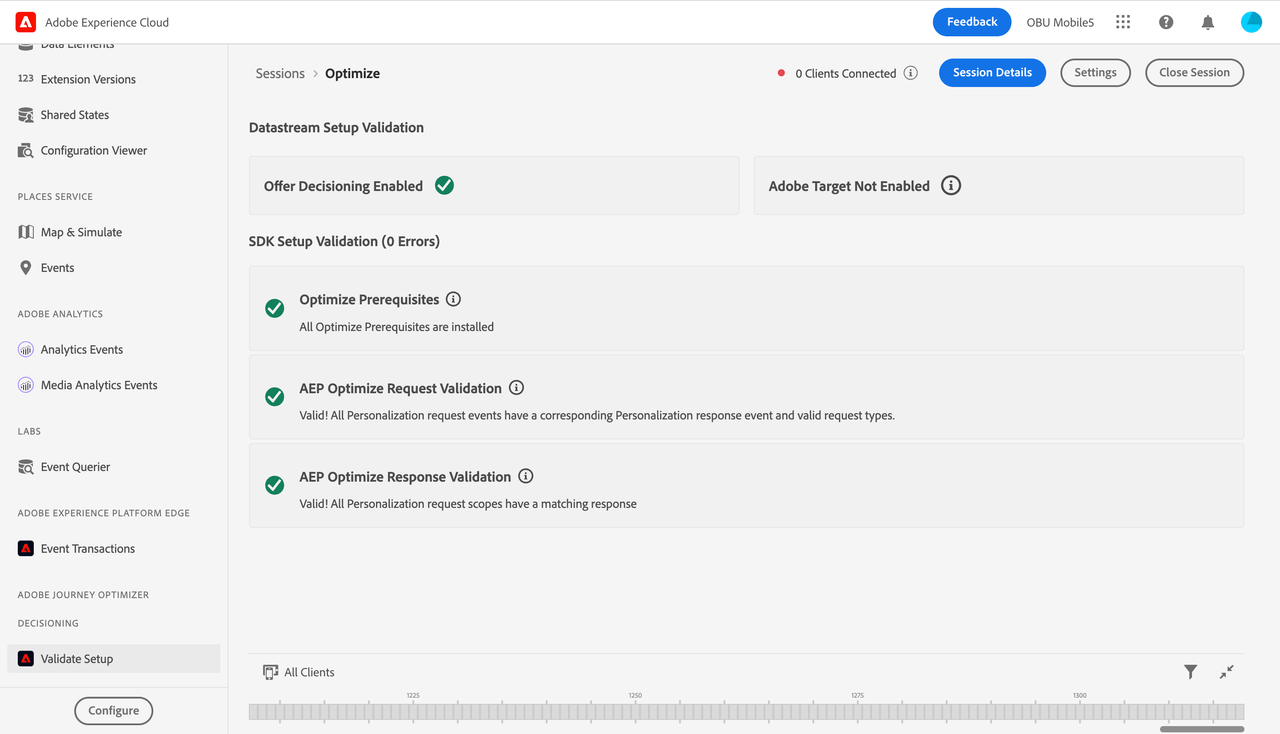Select Validate Setup in sidebar

(114, 659)
